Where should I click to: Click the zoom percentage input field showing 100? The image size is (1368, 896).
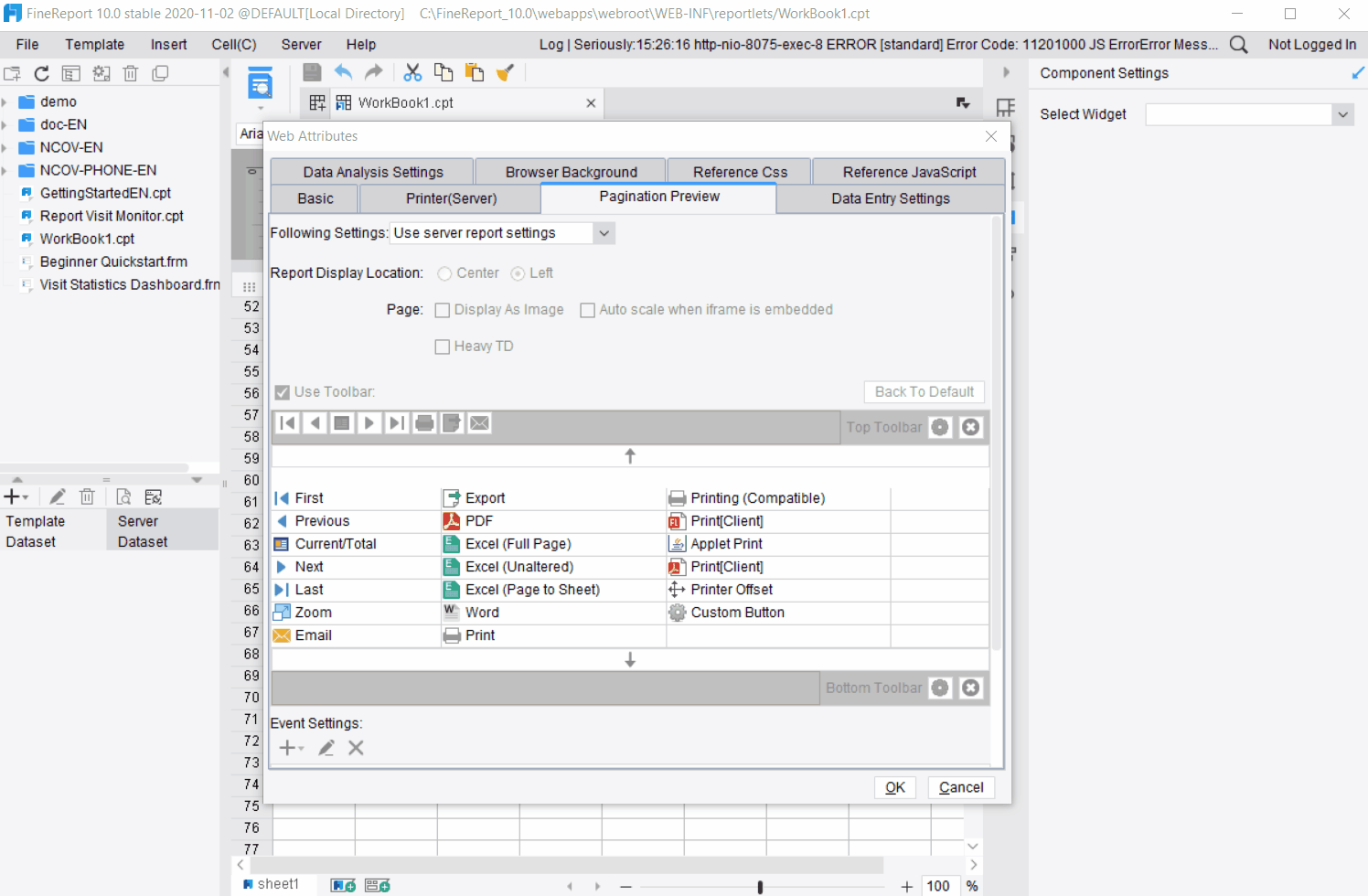[x=938, y=885]
